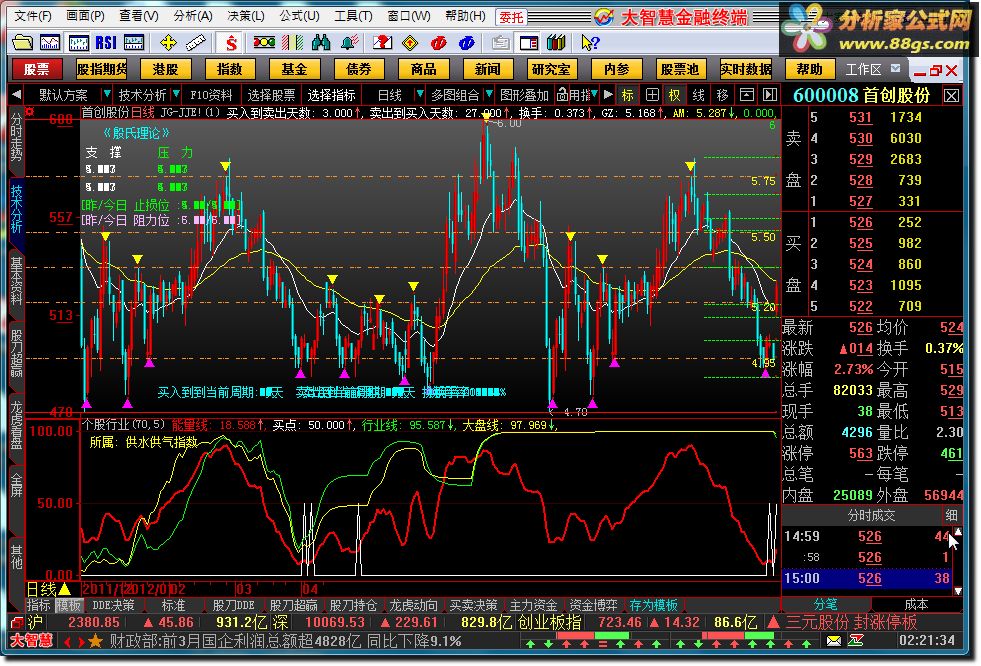Toggle the 移 move button
This screenshot has height=666, width=981.
click(x=723, y=95)
